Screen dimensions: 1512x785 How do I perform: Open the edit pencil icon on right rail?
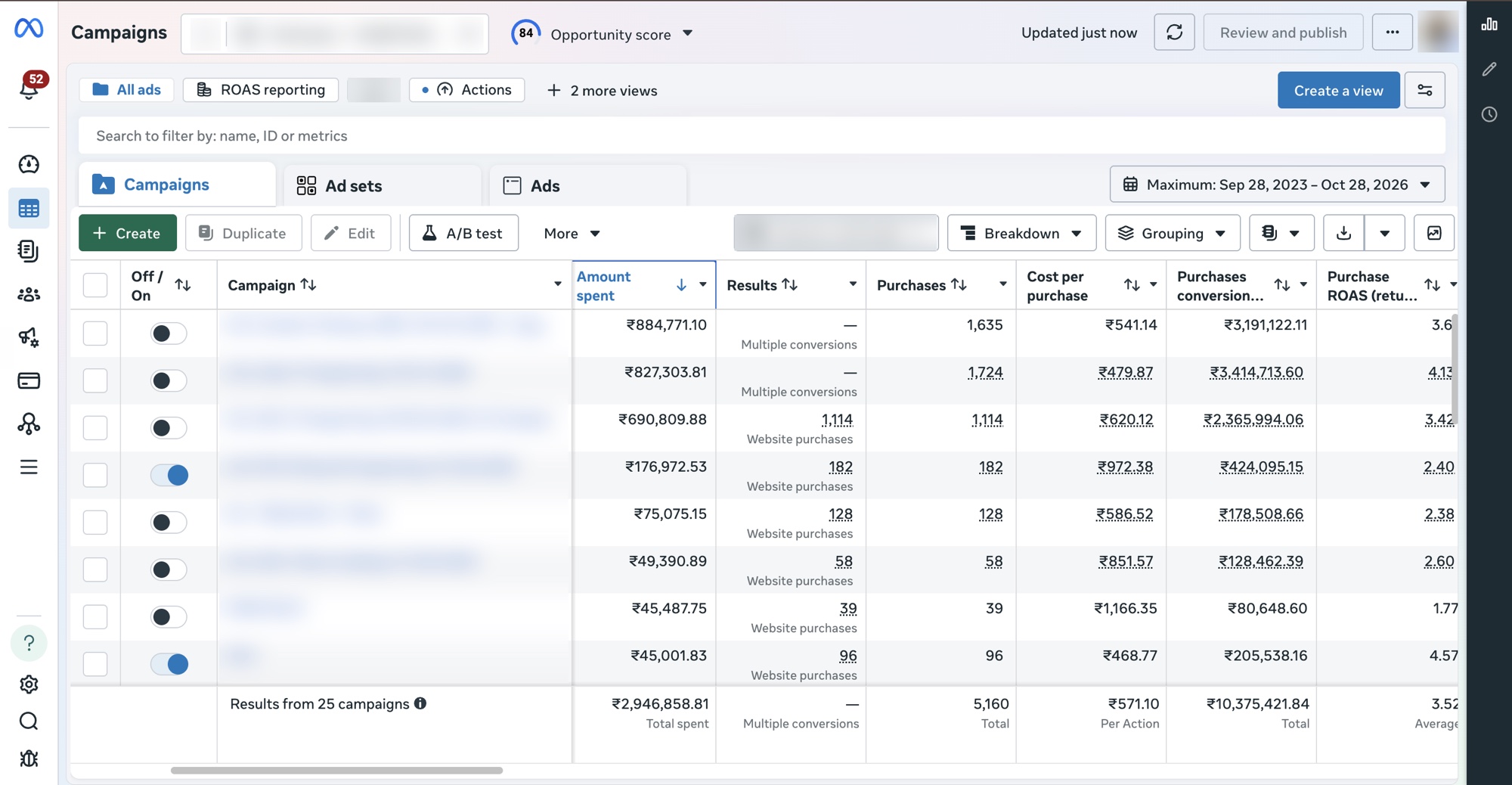click(1489, 70)
